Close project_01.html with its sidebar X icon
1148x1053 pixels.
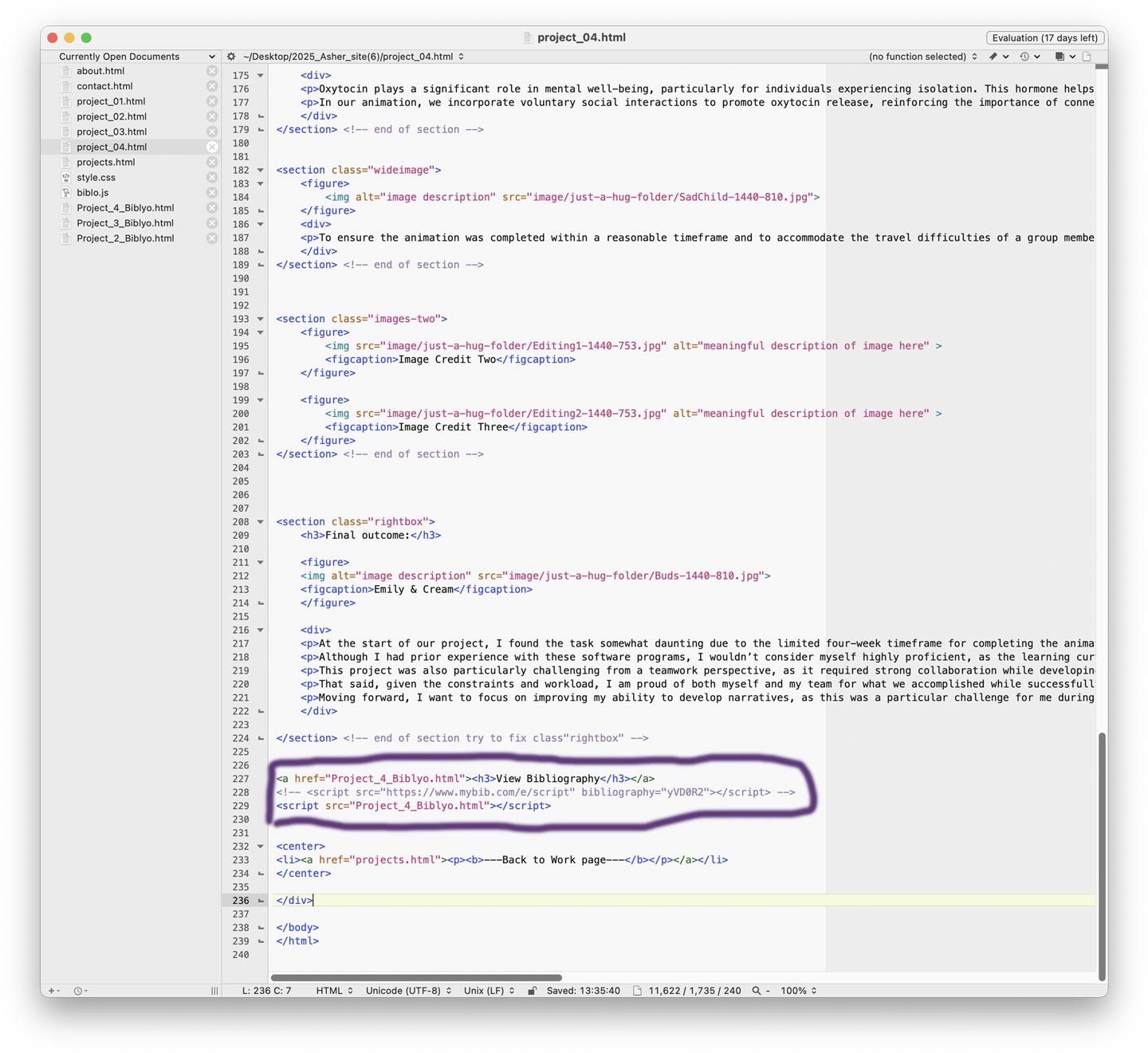tap(212, 101)
